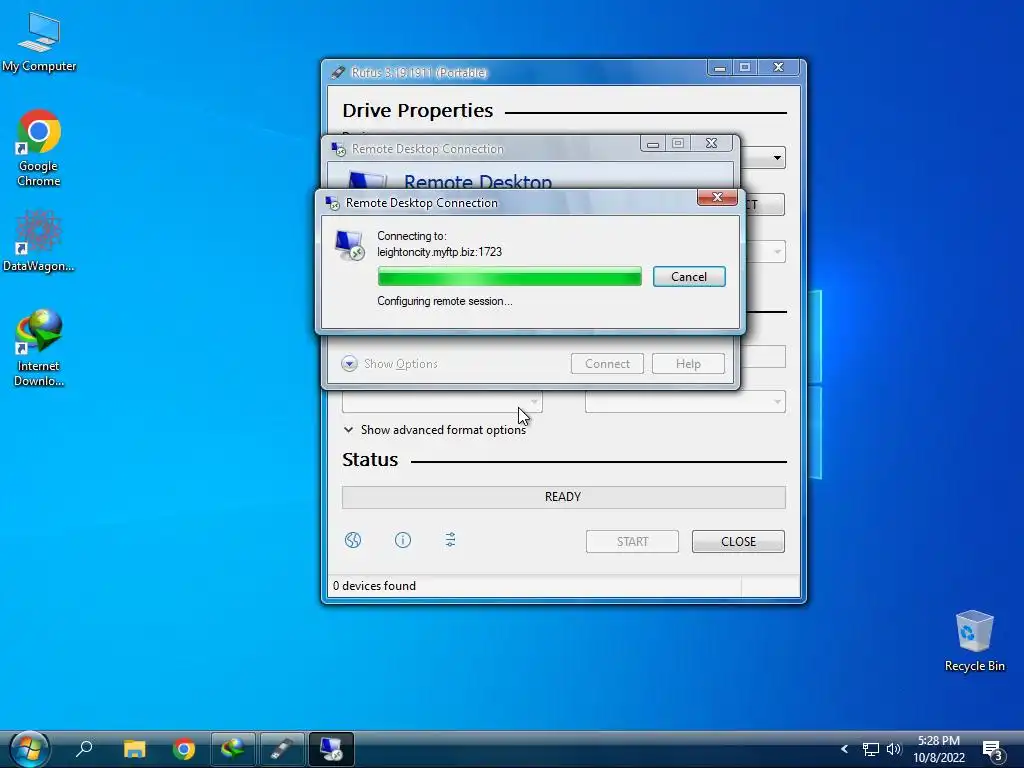Open Internet Download Manager desktop shortcut
1024x768 pixels.
coord(39,347)
